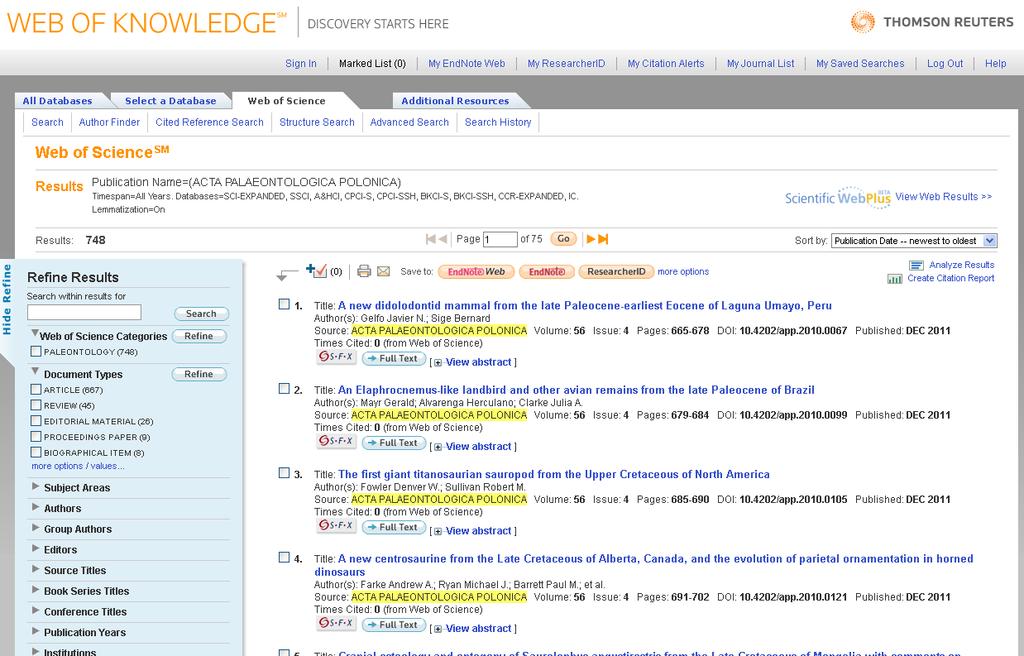Click the S-F-X button for result 4
The width and height of the screenshot is (1024, 656).
coord(336,623)
